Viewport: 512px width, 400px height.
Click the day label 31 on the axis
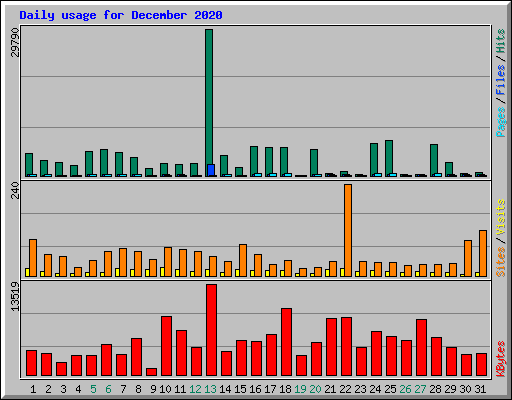480,389
